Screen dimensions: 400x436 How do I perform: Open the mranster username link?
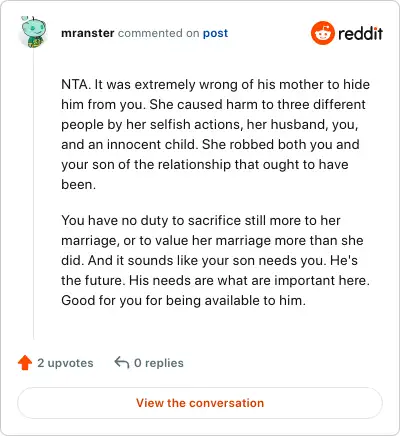click(x=88, y=33)
